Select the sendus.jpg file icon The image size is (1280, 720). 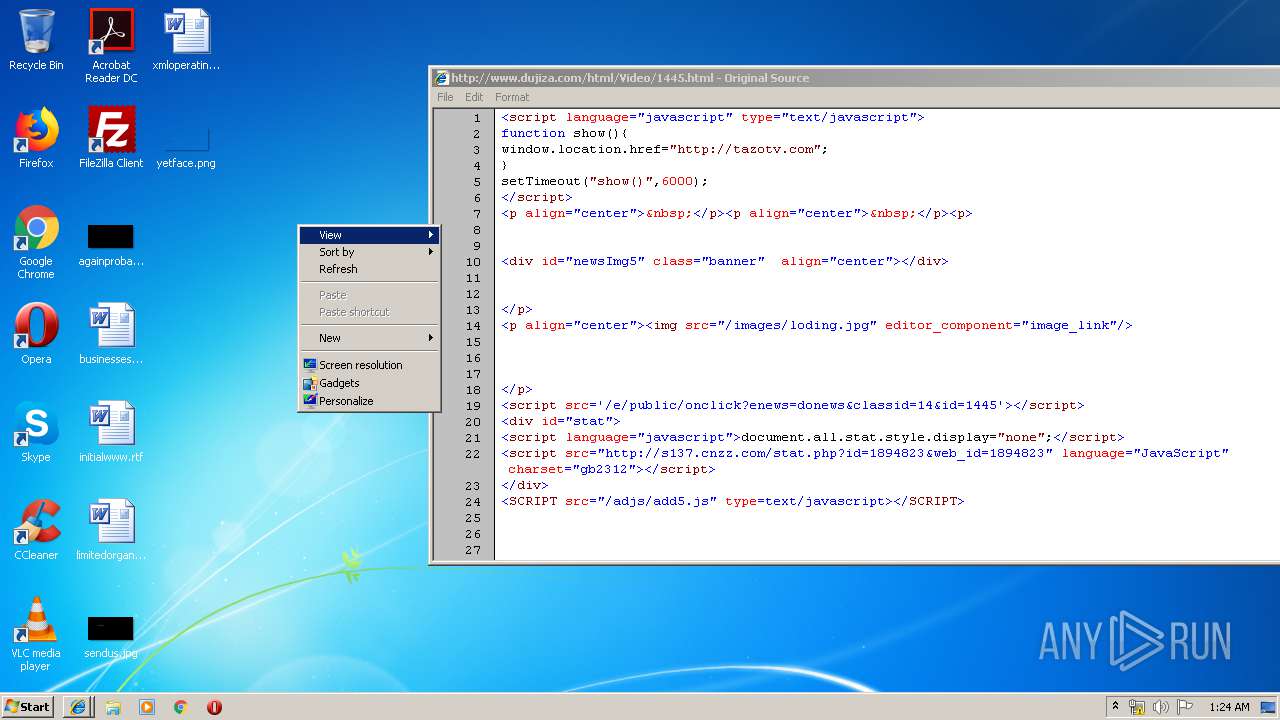111,637
